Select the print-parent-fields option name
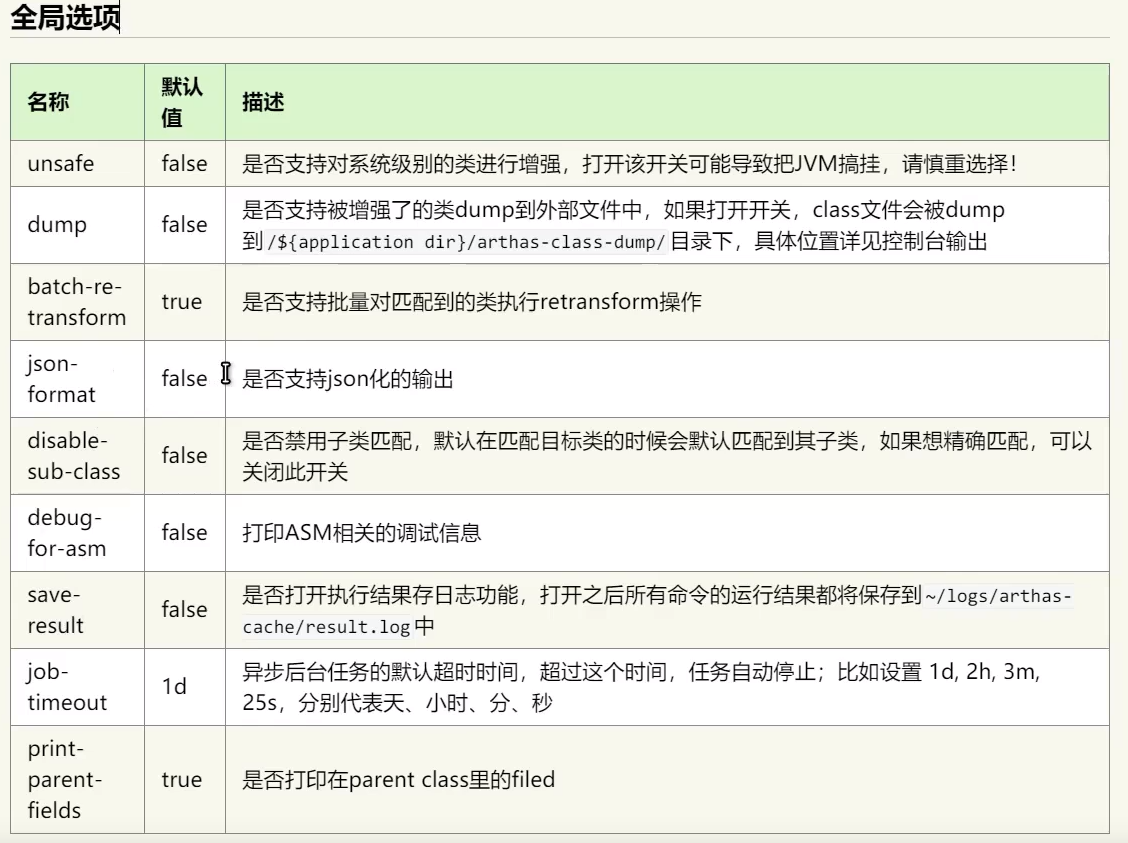Viewport: 1128px width, 843px height. click(65, 780)
